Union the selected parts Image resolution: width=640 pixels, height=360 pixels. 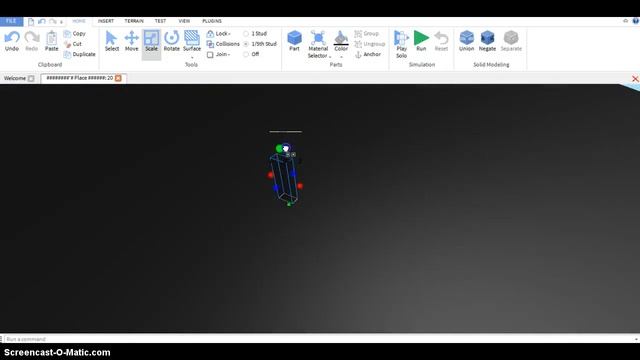(466, 41)
